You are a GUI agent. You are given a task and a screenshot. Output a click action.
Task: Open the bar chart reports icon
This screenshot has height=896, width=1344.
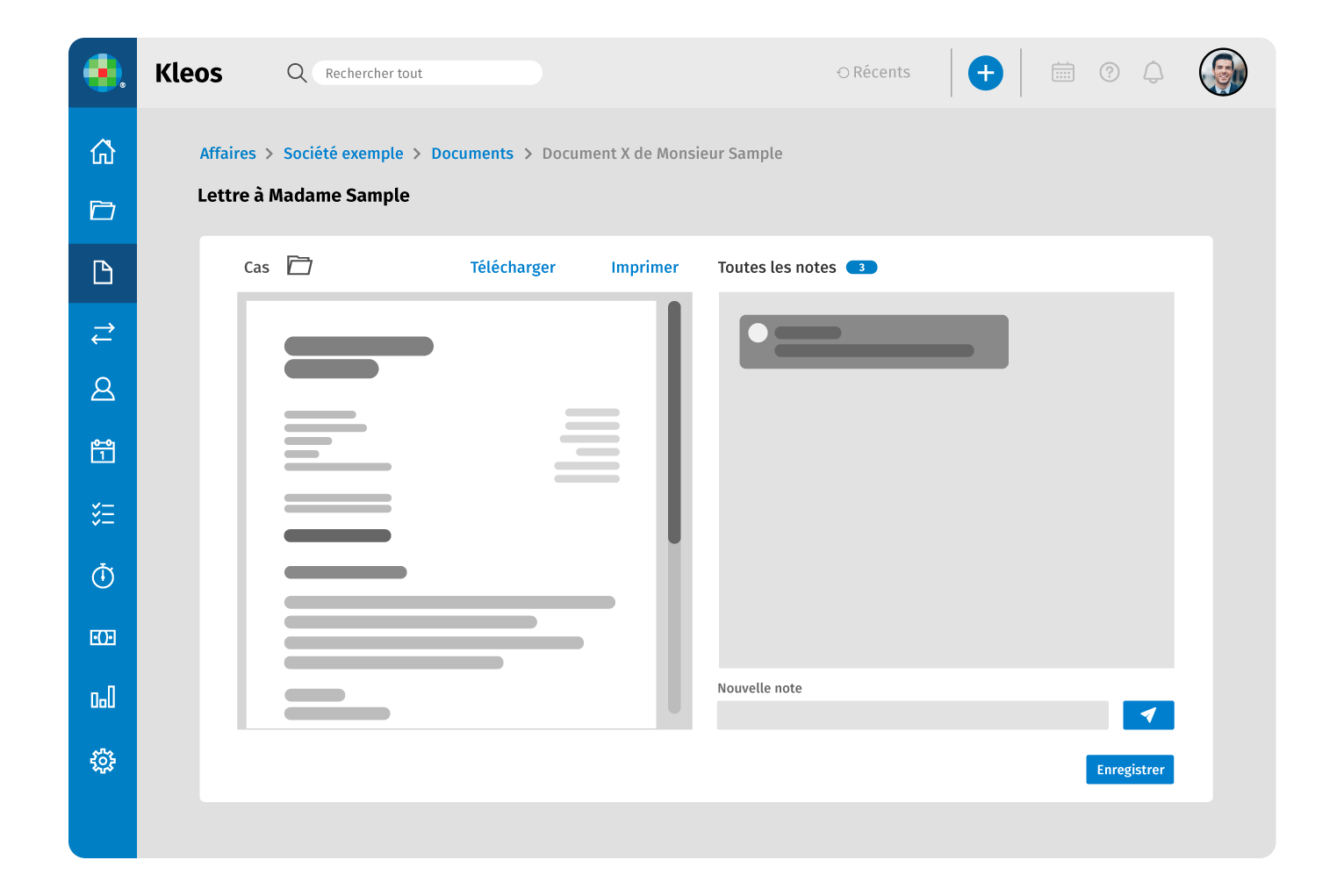(103, 698)
